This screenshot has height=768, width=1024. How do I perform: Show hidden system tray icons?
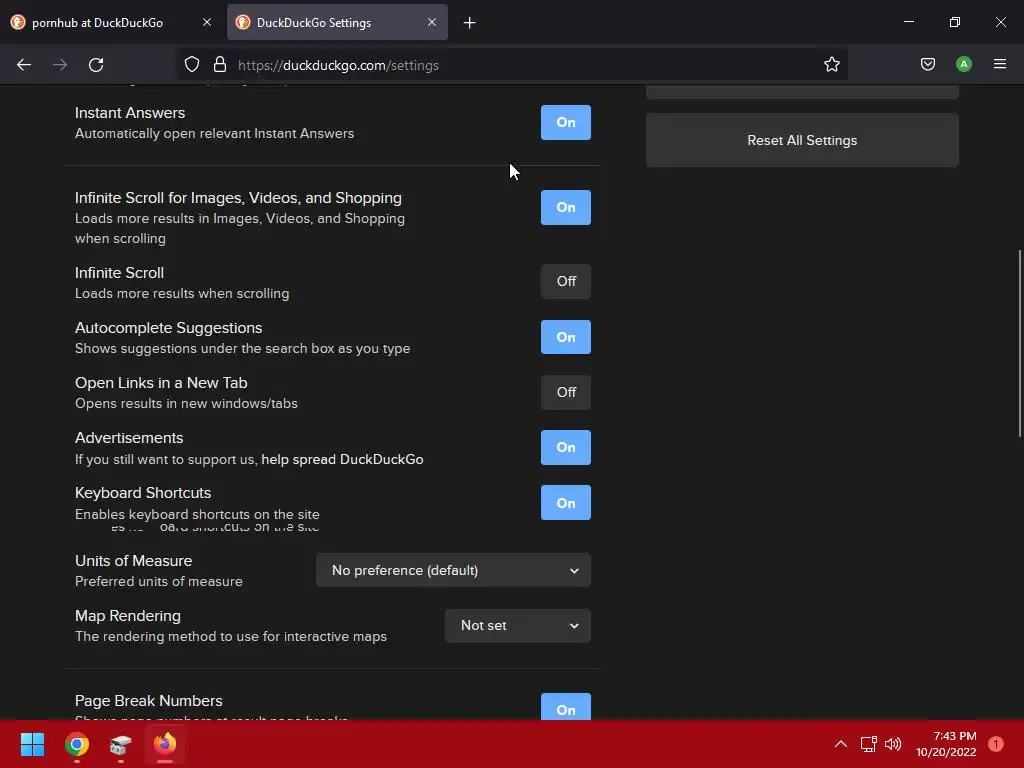click(x=841, y=744)
